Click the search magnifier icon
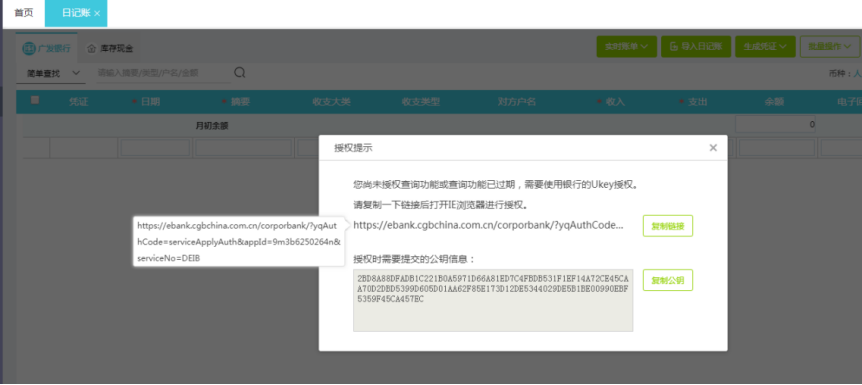 coord(240,73)
